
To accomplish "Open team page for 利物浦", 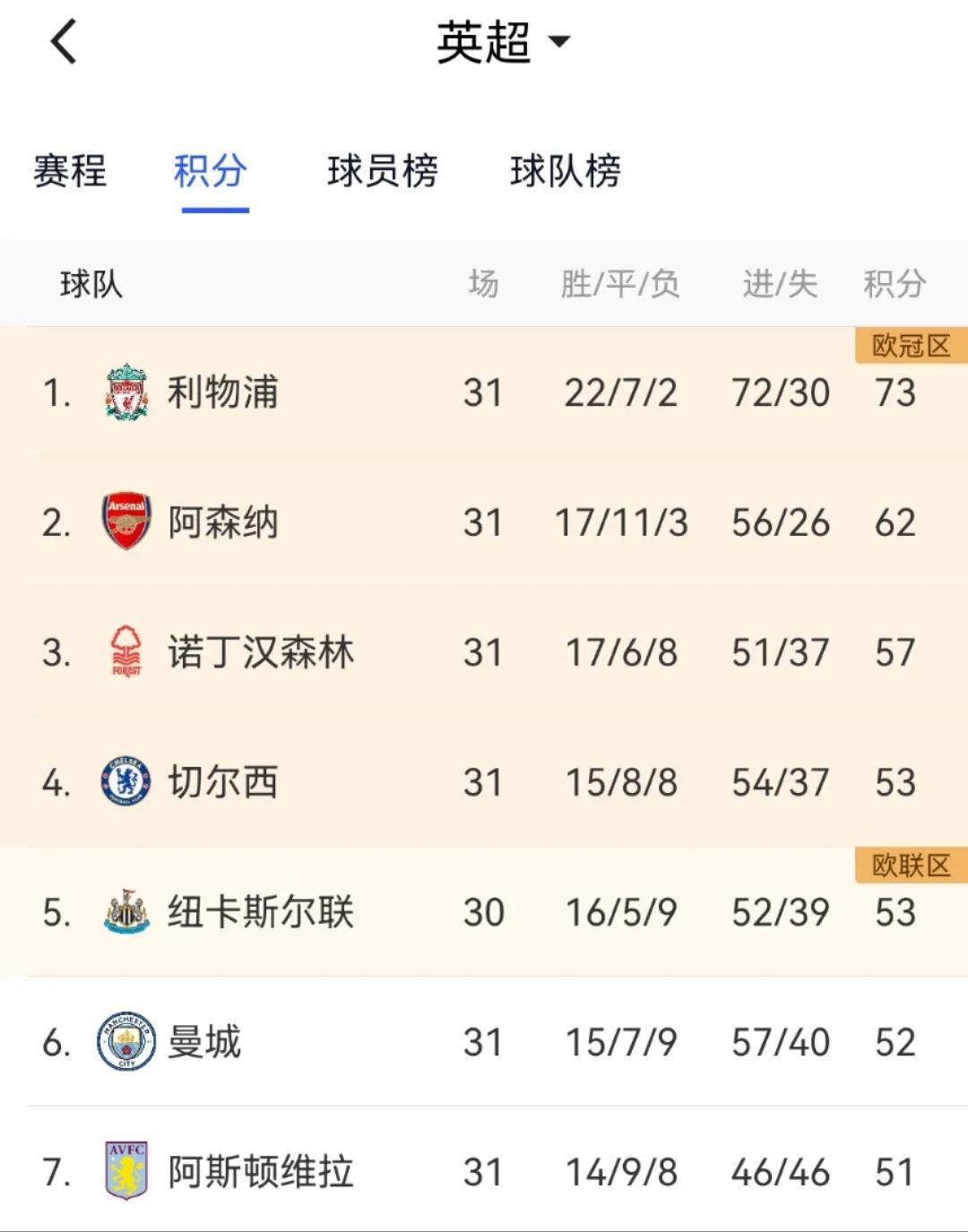I will click(223, 392).
